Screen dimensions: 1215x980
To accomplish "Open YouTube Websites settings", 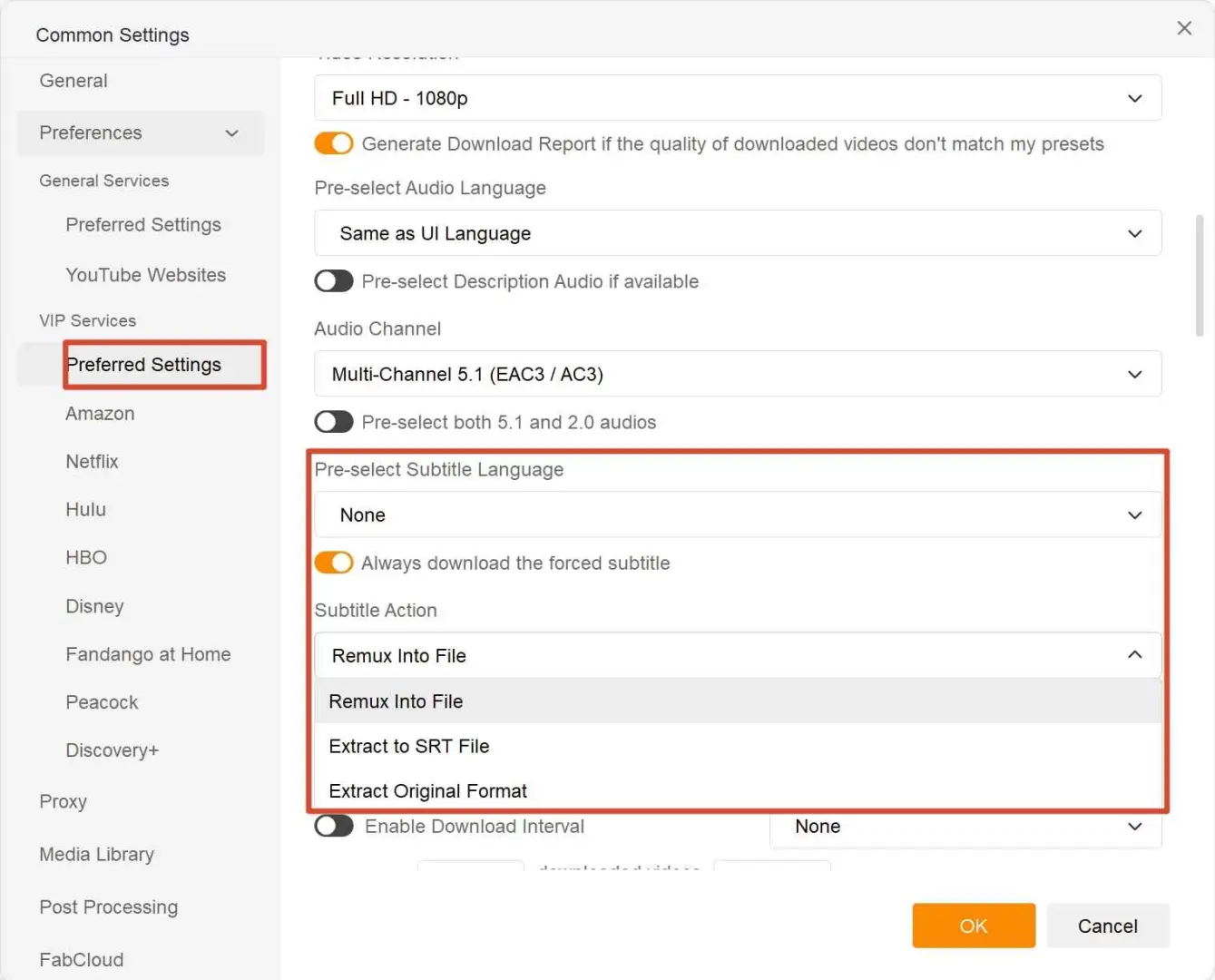I will tap(145, 275).
